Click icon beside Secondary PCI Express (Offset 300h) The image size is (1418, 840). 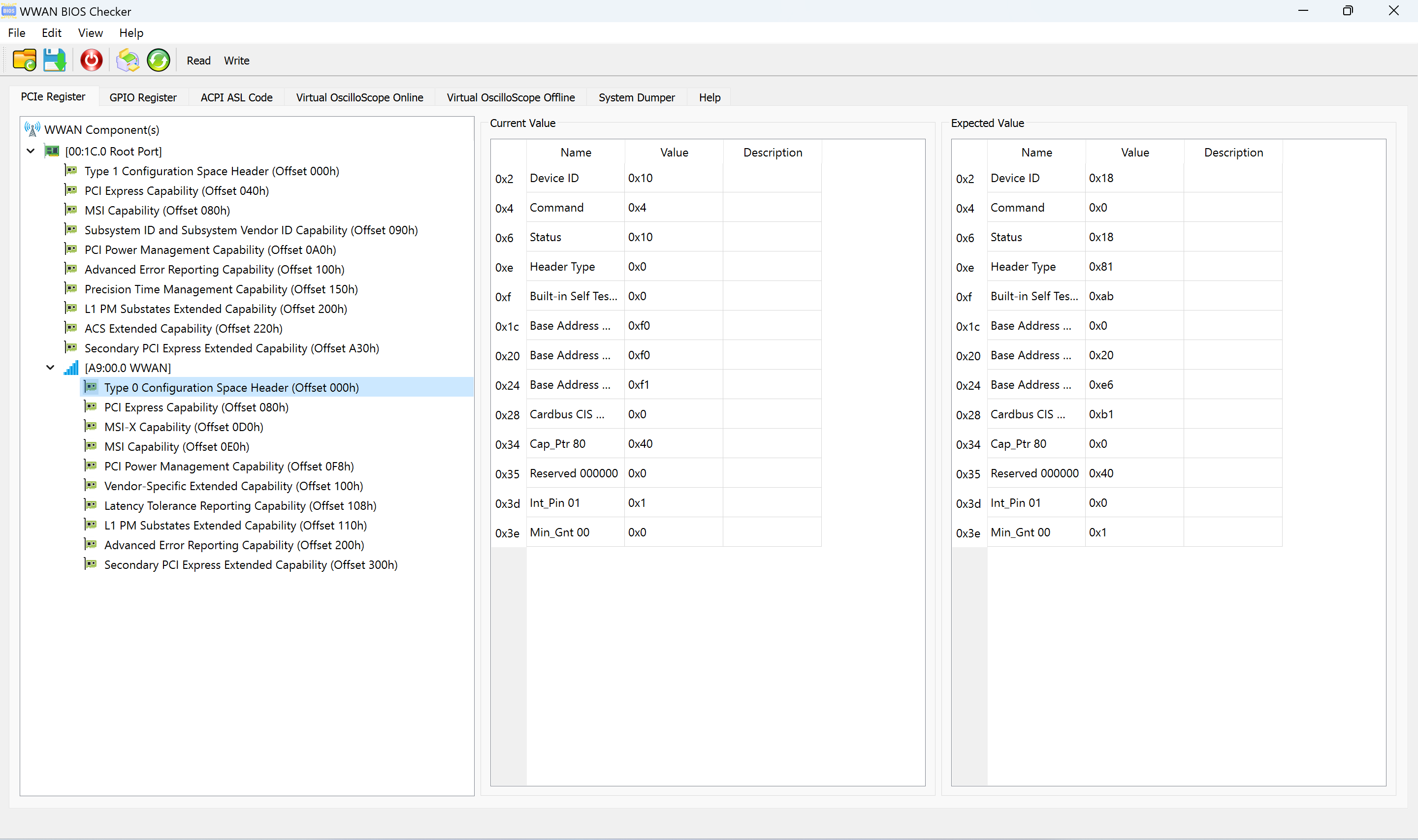(x=91, y=564)
